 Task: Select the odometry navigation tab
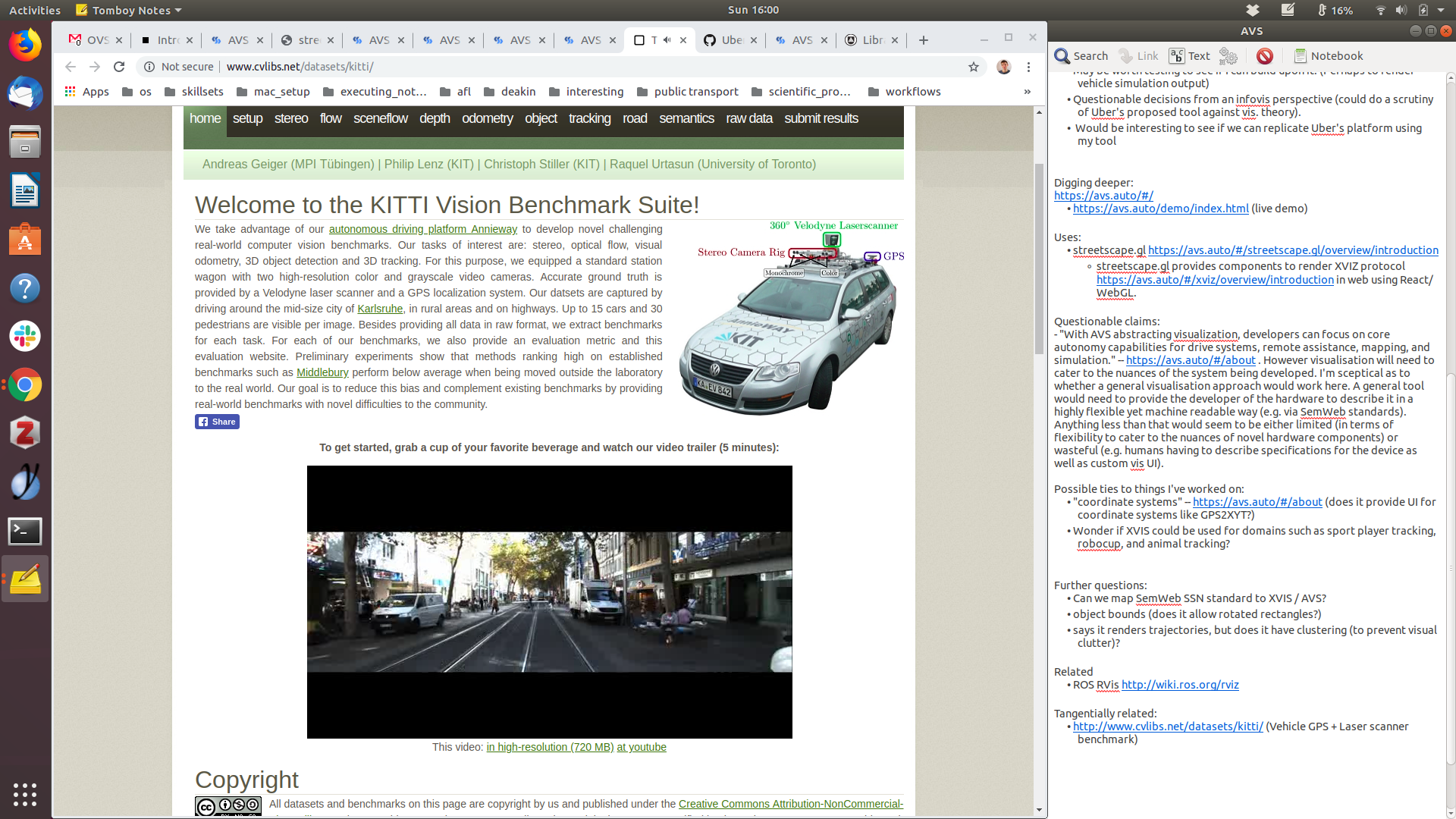click(487, 118)
